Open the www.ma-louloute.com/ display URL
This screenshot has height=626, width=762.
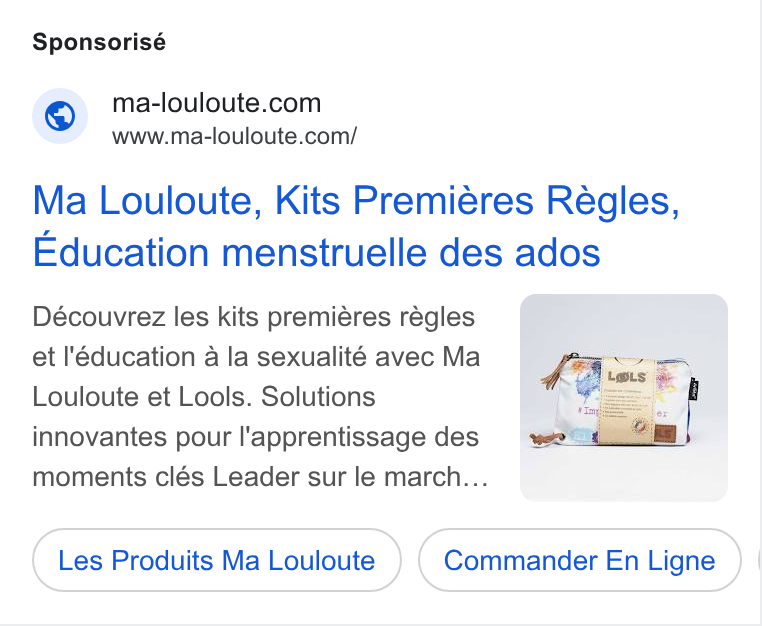pyautogui.click(x=234, y=136)
